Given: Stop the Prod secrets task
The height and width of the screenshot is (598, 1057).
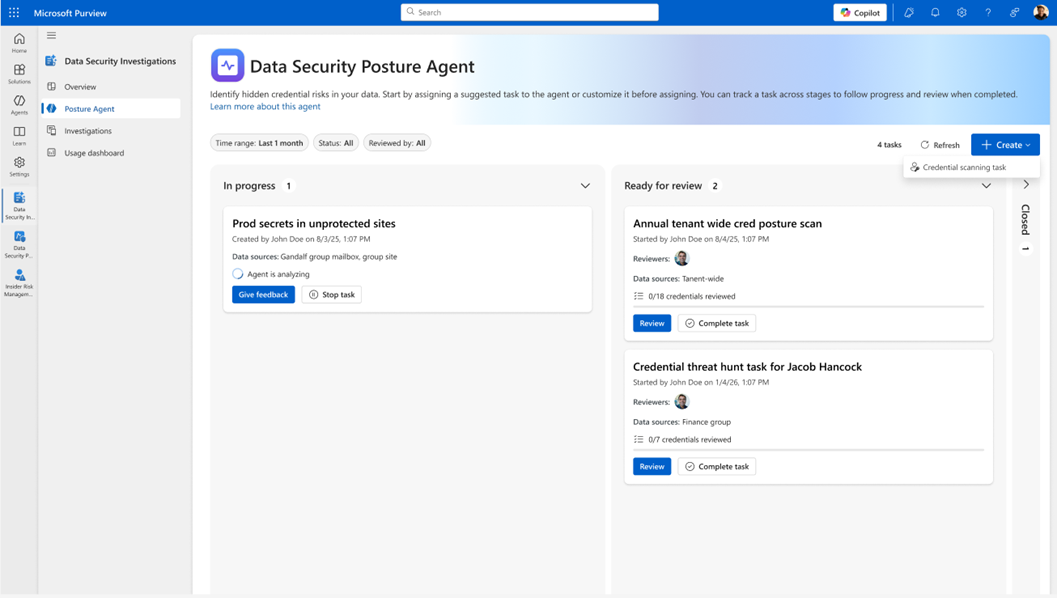Looking at the screenshot, I should [x=332, y=295].
